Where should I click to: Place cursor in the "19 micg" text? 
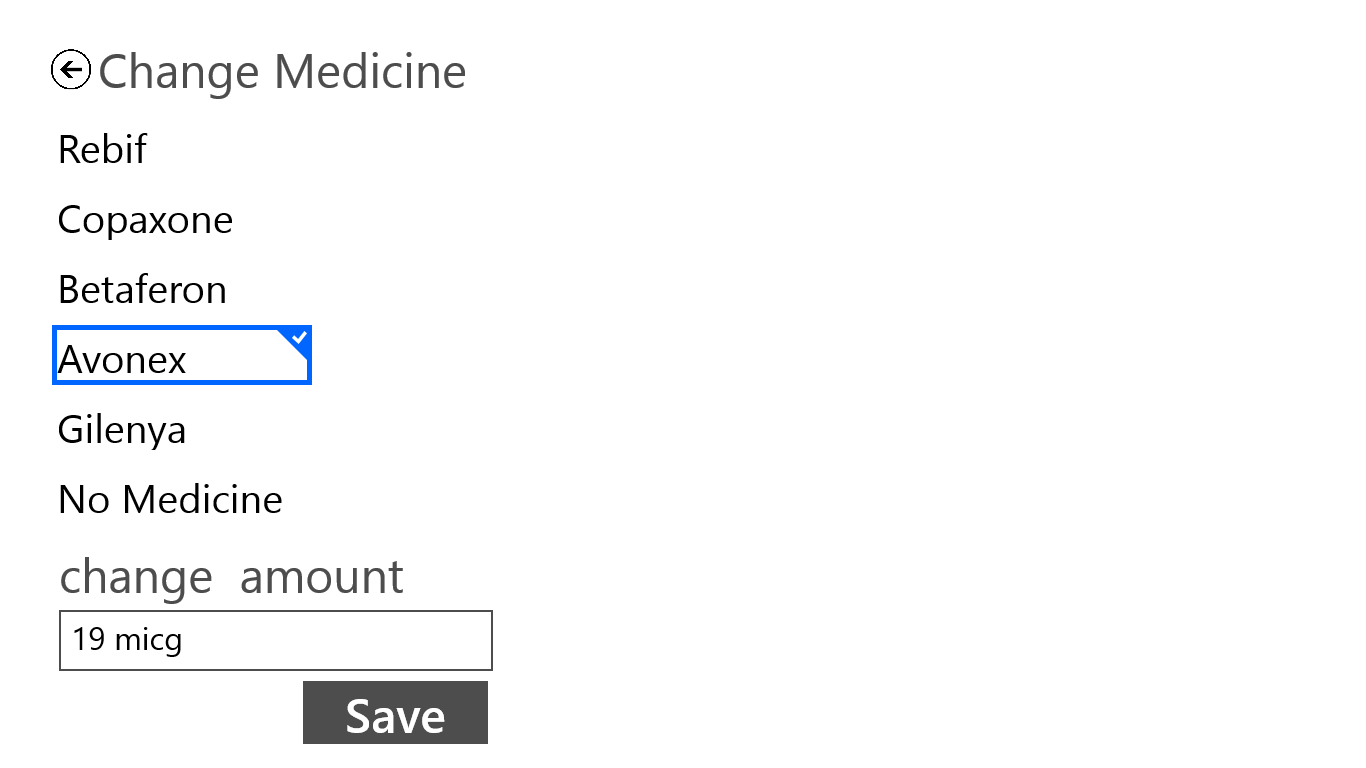[x=127, y=640]
